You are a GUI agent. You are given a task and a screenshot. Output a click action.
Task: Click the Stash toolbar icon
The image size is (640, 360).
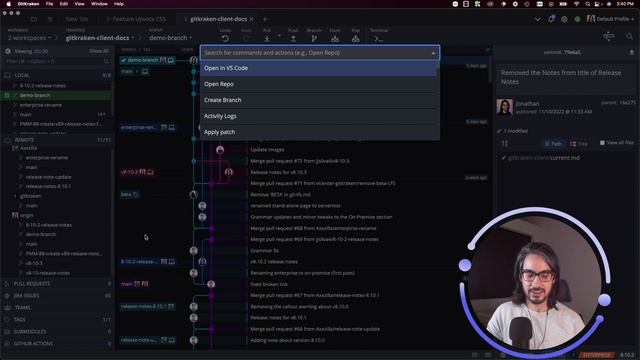(x=335, y=38)
